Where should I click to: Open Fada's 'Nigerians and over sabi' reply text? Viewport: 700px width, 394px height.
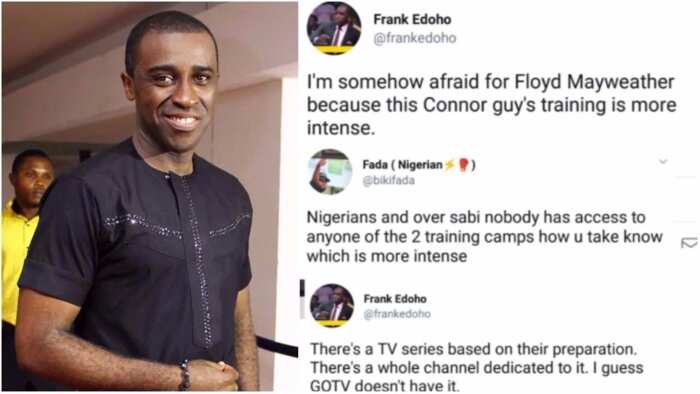point(484,236)
